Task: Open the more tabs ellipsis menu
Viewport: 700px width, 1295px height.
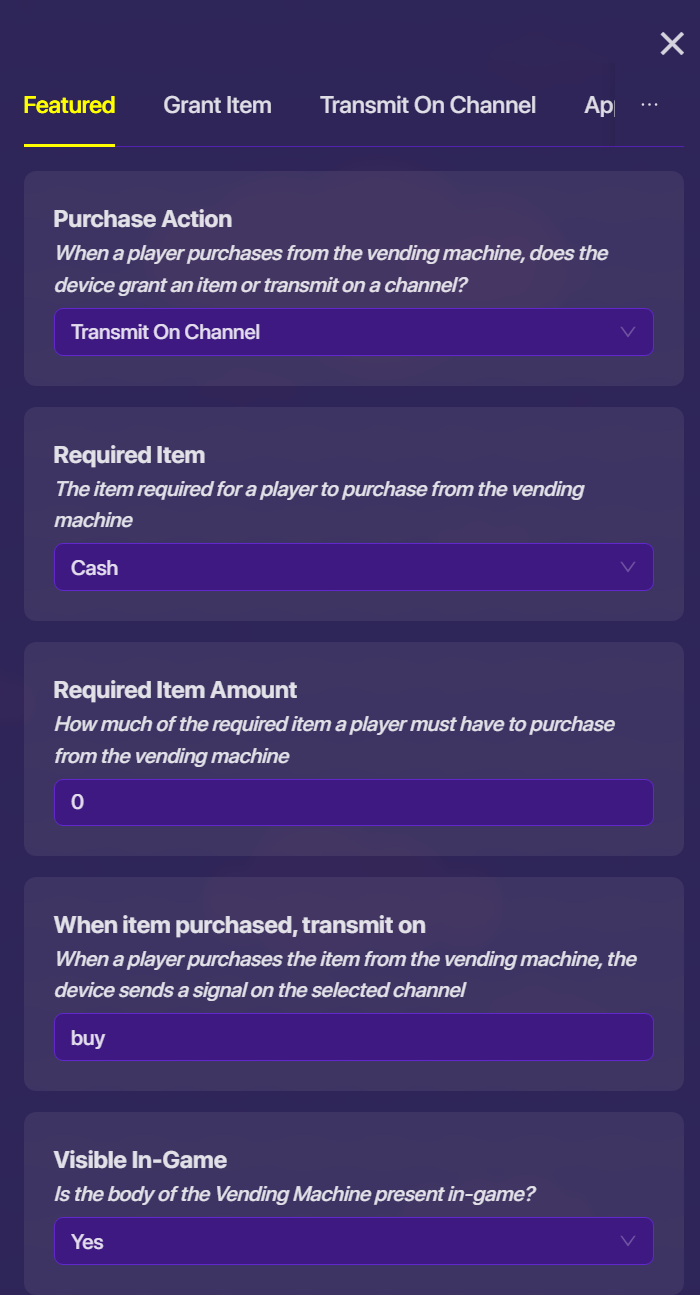Action: [x=650, y=105]
